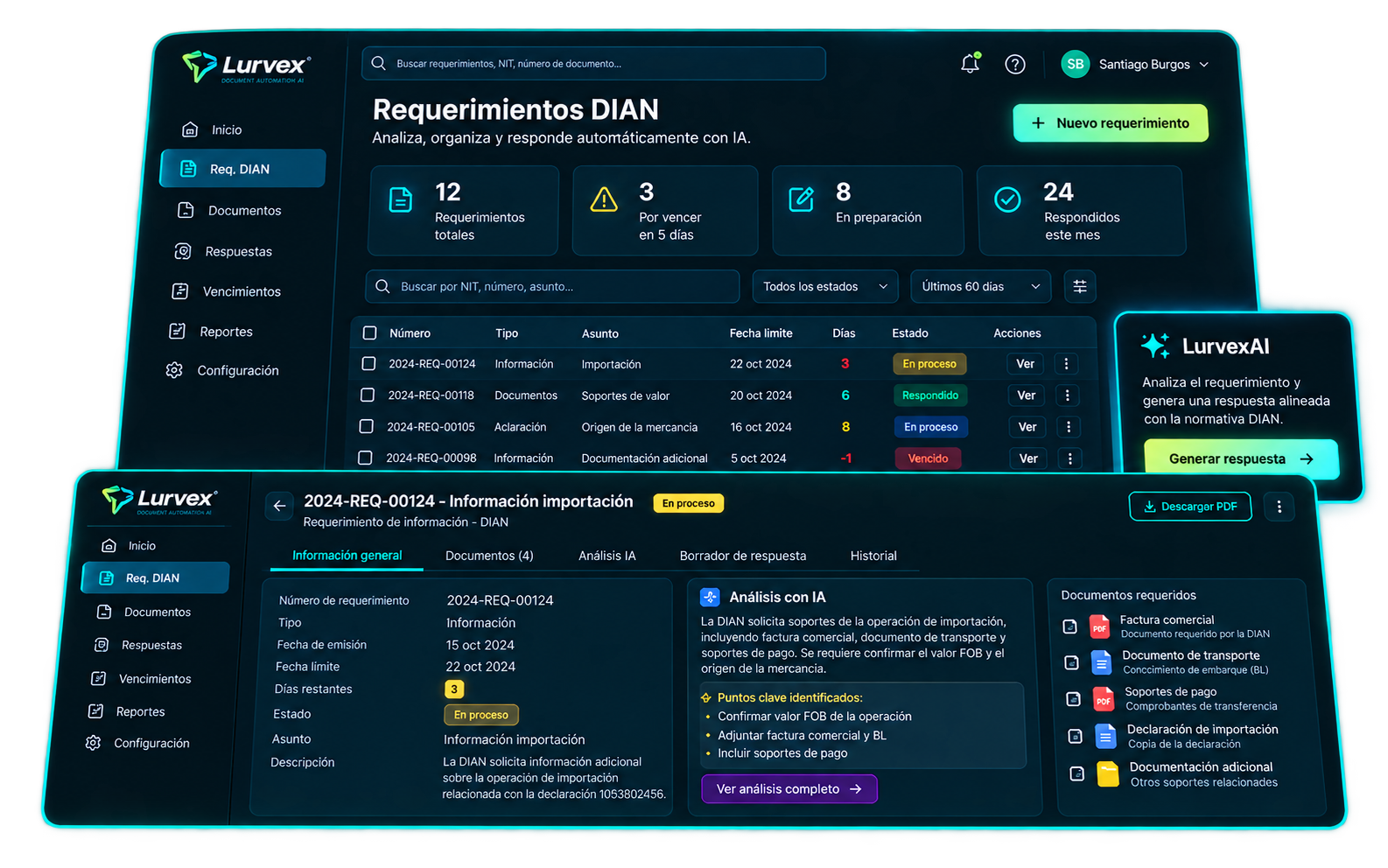Toggle the select-all checkbox in table header
The width and height of the screenshot is (1388, 868).
[369, 333]
